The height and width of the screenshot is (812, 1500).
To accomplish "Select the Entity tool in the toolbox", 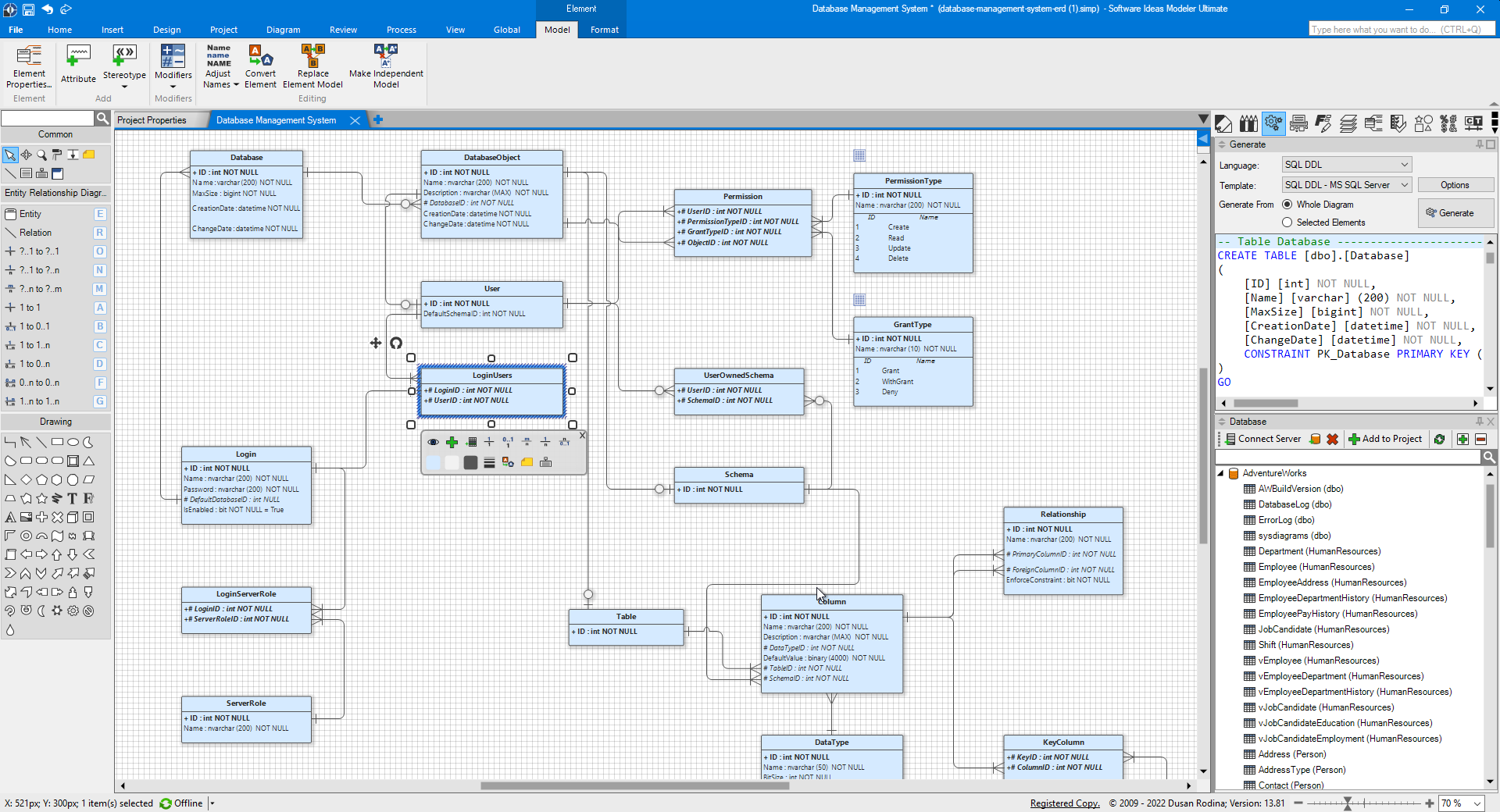I will [x=31, y=214].
